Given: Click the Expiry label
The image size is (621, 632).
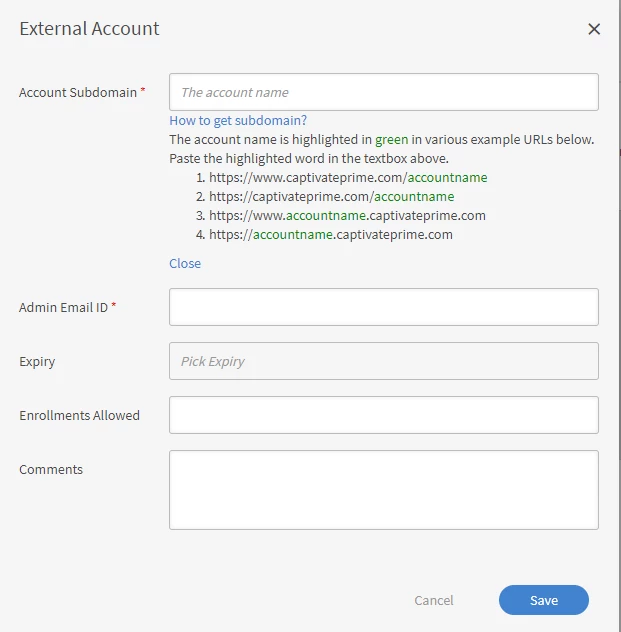Looking at the screenshot, I should pyautogui.click(x=37, y=361).
